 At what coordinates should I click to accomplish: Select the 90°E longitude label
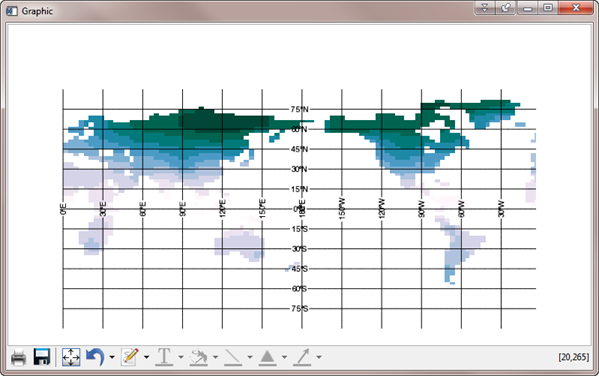183,209
